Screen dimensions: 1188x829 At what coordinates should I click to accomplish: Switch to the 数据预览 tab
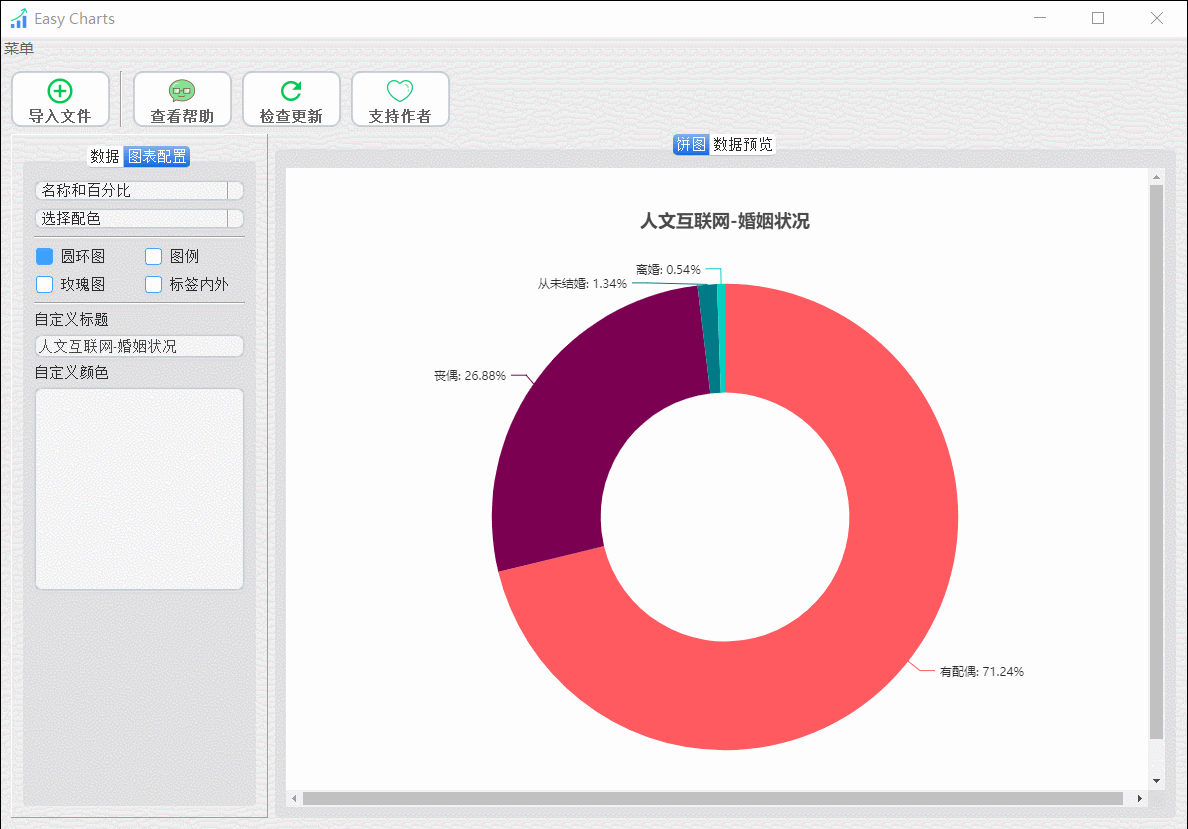[742, 144]
